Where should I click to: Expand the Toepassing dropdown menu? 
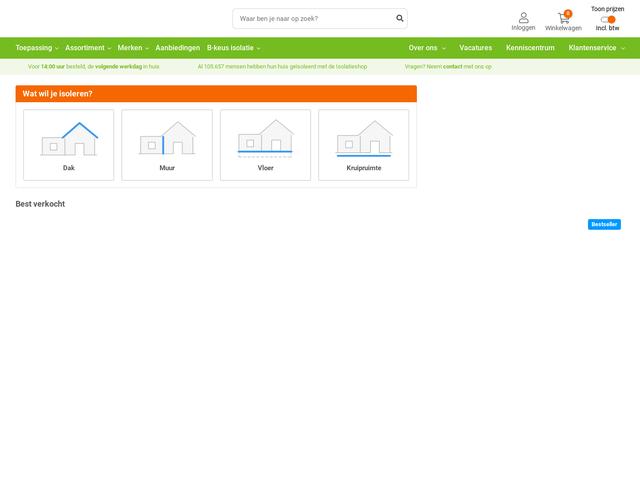(36, 48)
